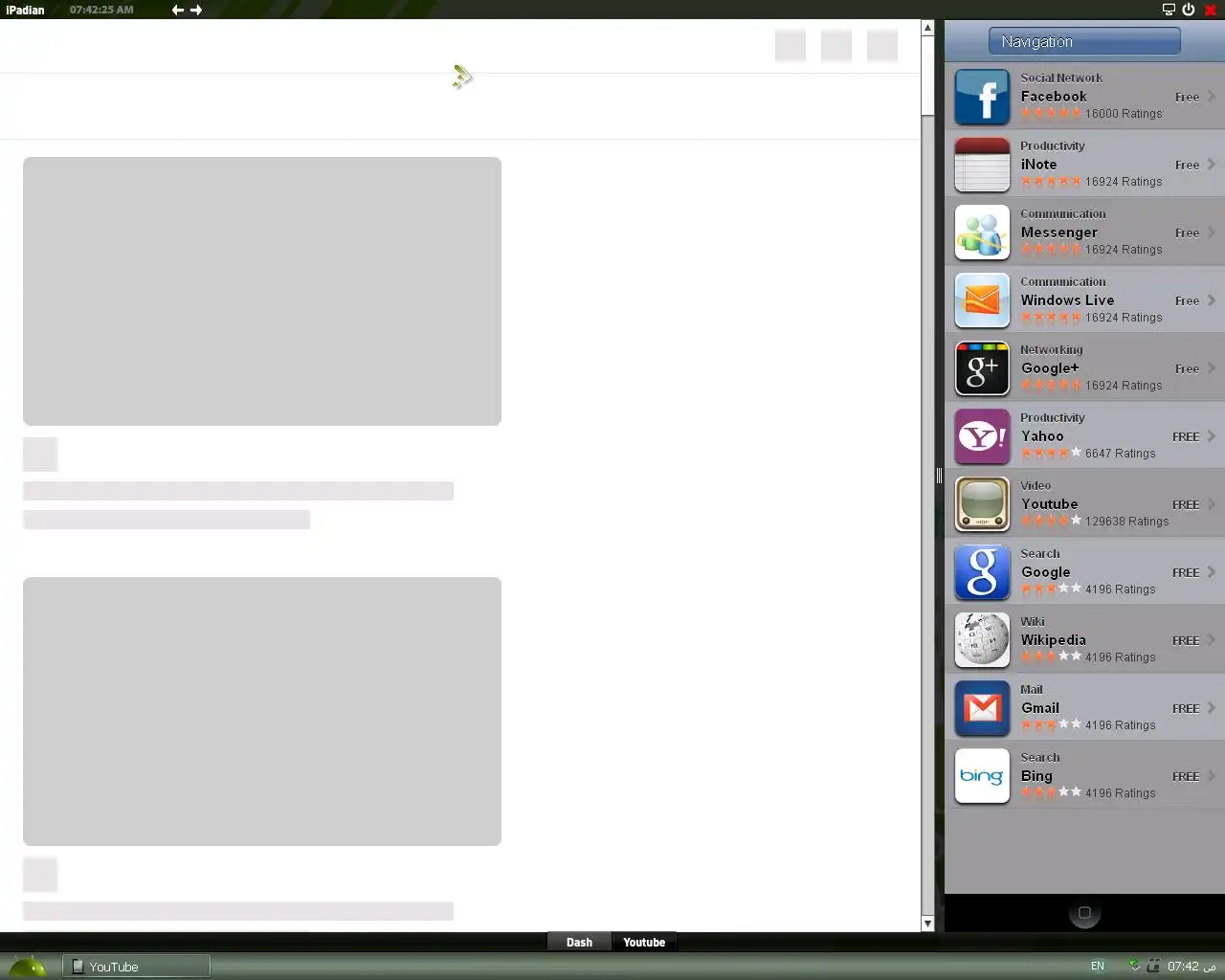Viewport: 1225px width, 980px height.
Task: Click the 'Networking' category label
Action: click(x=1052, y=350)
